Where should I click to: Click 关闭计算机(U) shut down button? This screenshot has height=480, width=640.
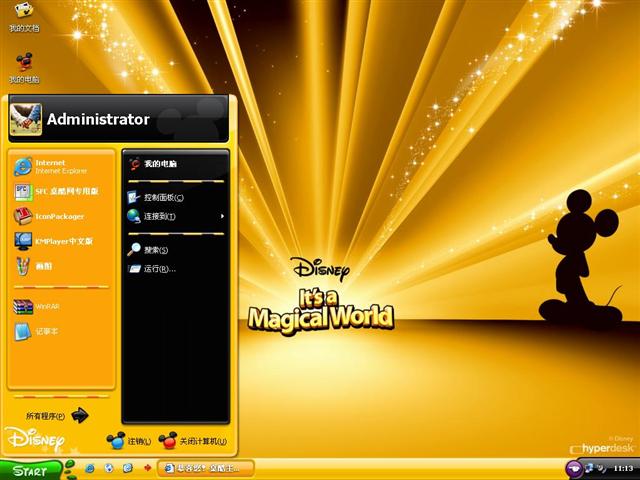193,441
